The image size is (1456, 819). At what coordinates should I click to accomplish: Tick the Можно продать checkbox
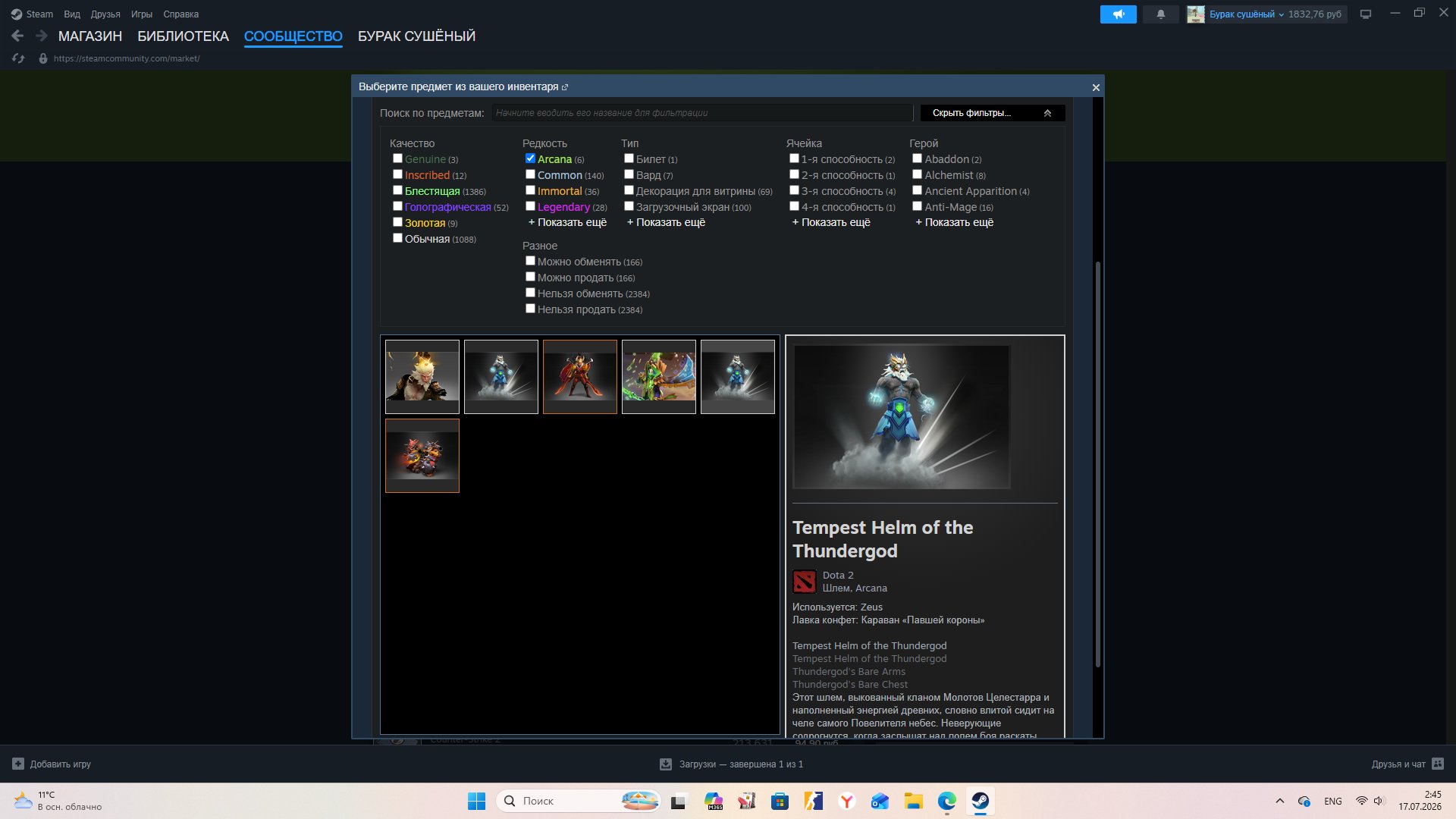(530, 277)
